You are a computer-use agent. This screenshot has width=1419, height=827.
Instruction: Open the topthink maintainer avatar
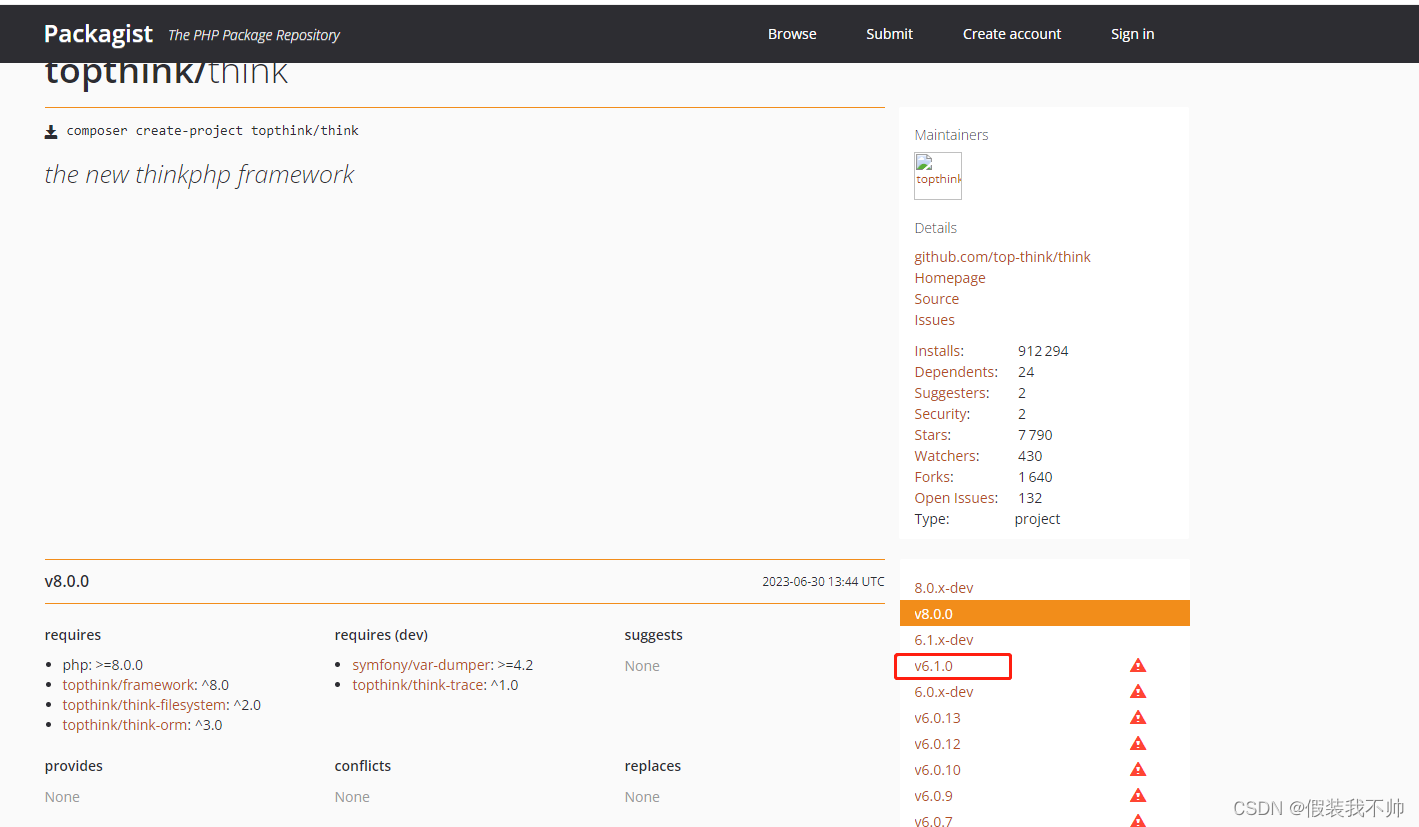[x=938, y=176]
